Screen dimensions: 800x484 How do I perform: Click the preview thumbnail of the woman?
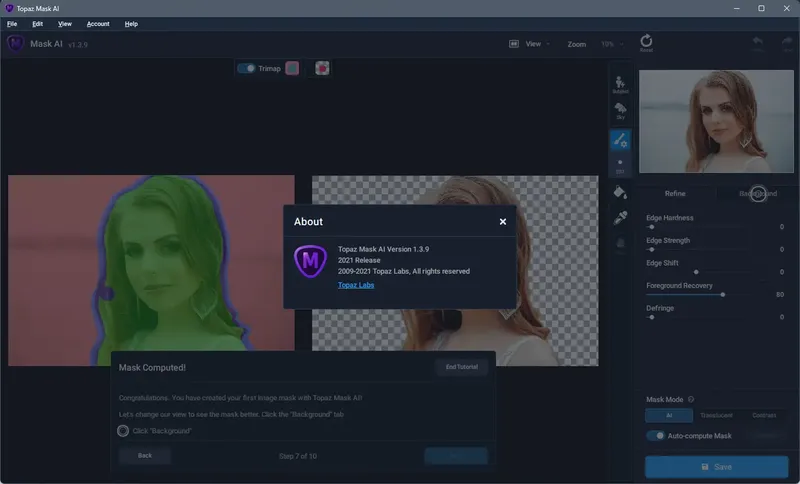pyautogui.click(x=716, y=121)
